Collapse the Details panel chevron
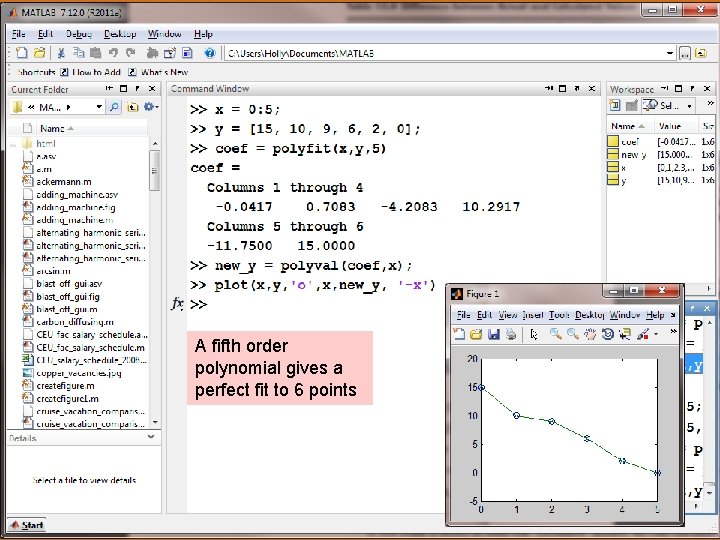 (x=151, y=437)
